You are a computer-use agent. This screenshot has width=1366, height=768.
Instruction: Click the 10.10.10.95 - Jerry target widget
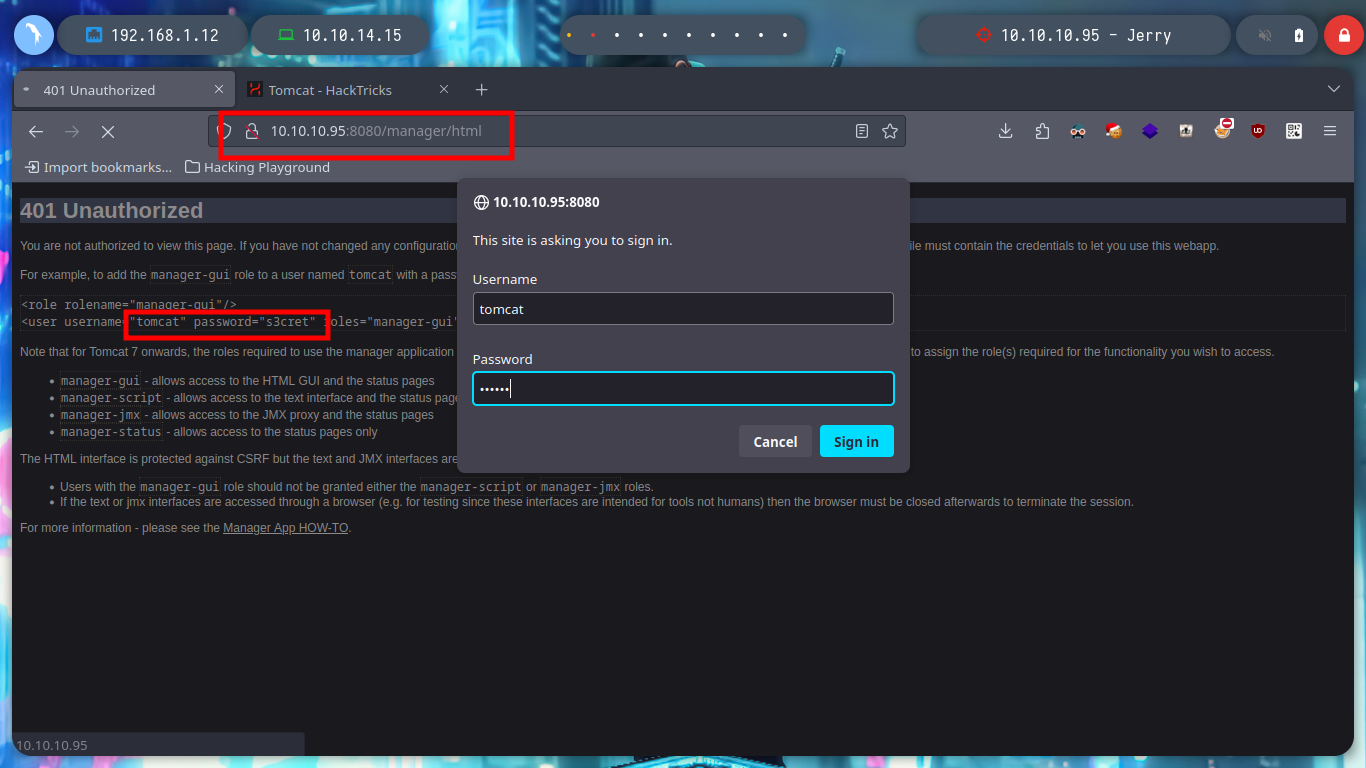pyautogui.click(x=1072, y=35)
